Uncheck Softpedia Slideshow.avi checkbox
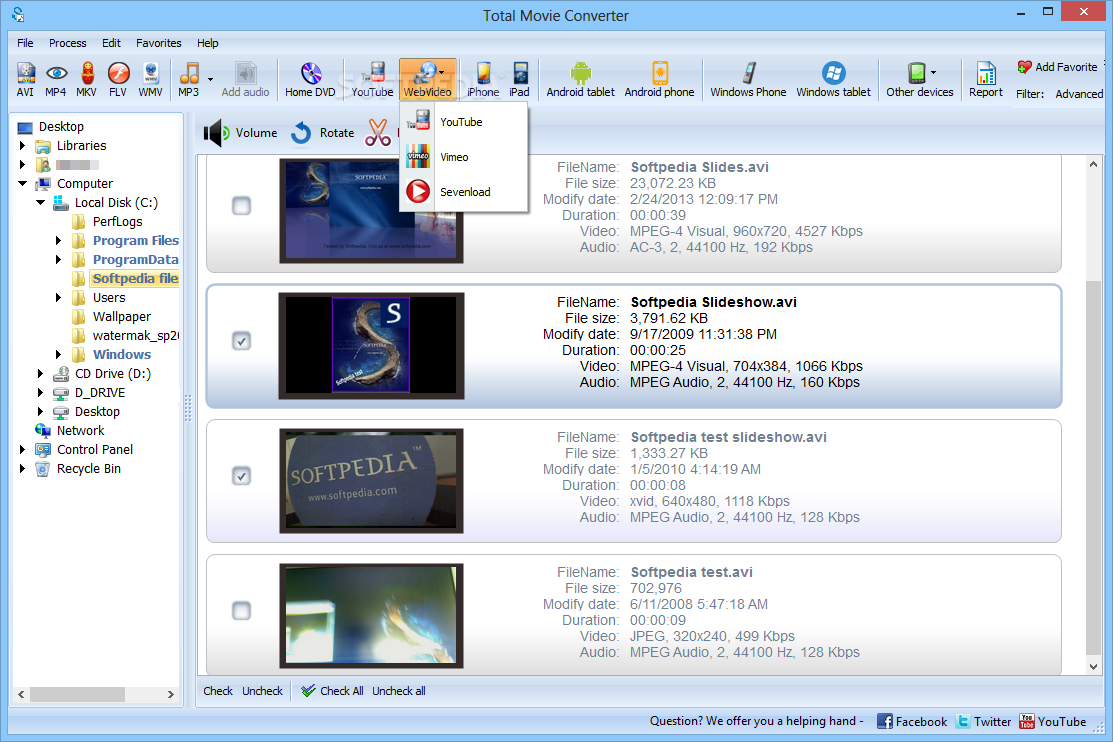The width and height of the screenshot is (1113, 742). (x=241, y=341)
